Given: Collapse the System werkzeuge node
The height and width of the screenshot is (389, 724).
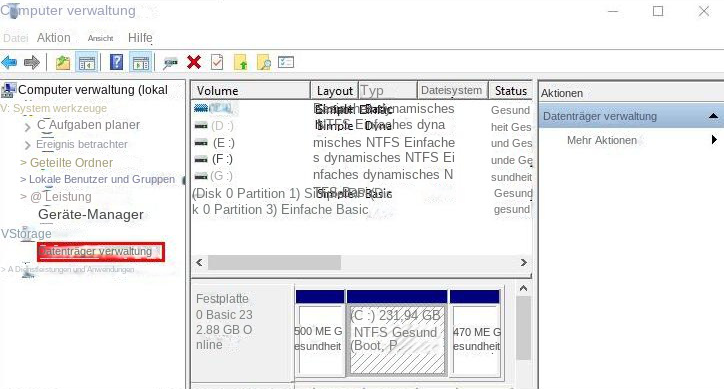Looking at the screenshot, I should 4,108.
